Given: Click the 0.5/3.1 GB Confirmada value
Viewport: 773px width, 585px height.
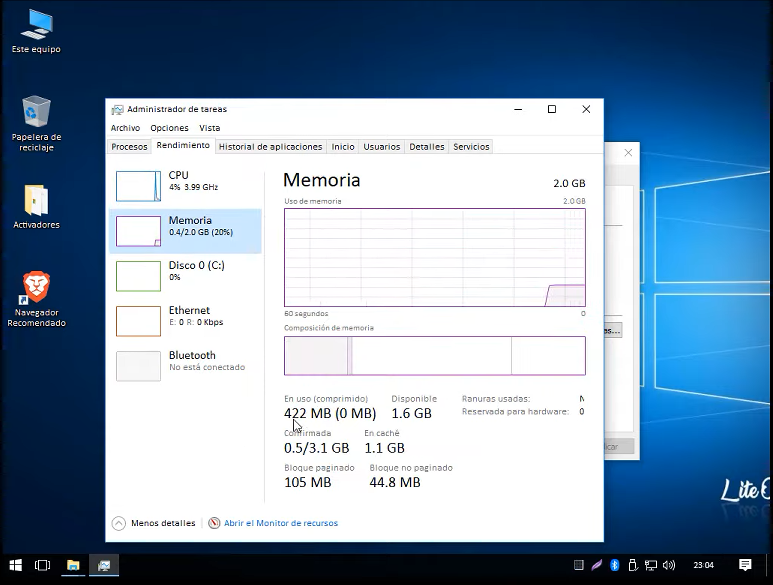Looking at the screenshot, I should 316,448.
